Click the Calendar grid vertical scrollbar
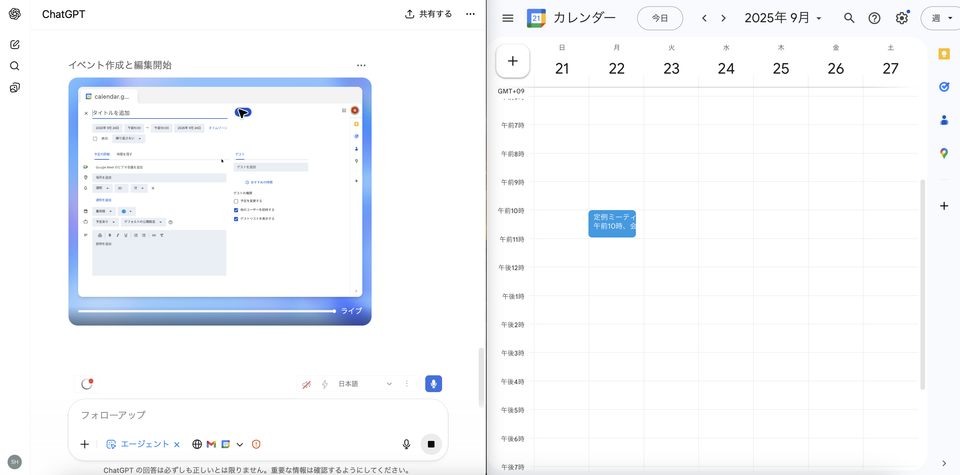This screenshot has width=960, height=475. 923,285
